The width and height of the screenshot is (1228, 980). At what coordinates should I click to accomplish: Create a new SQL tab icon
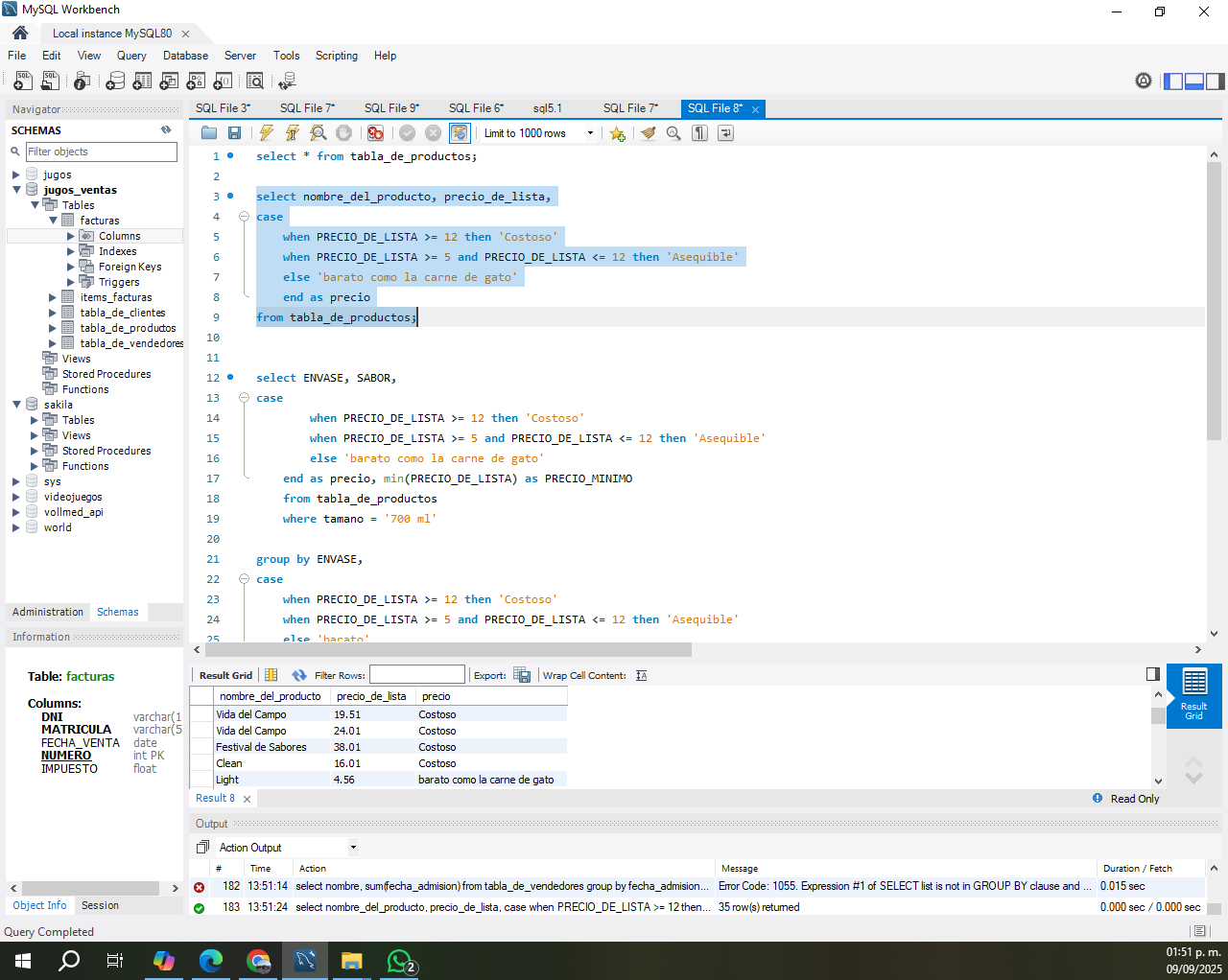(22, 82)
